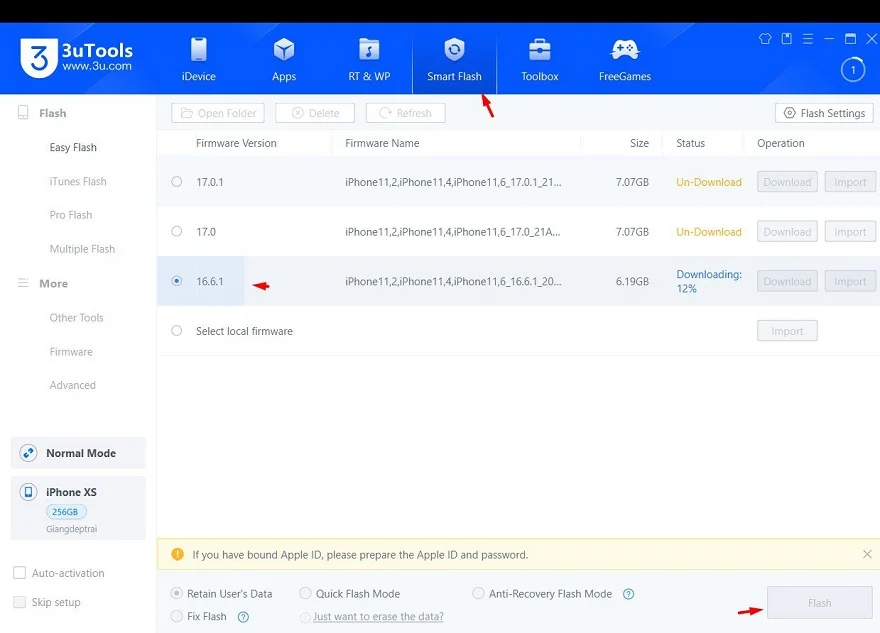Select the iPhone XS device card

(78, 507)
